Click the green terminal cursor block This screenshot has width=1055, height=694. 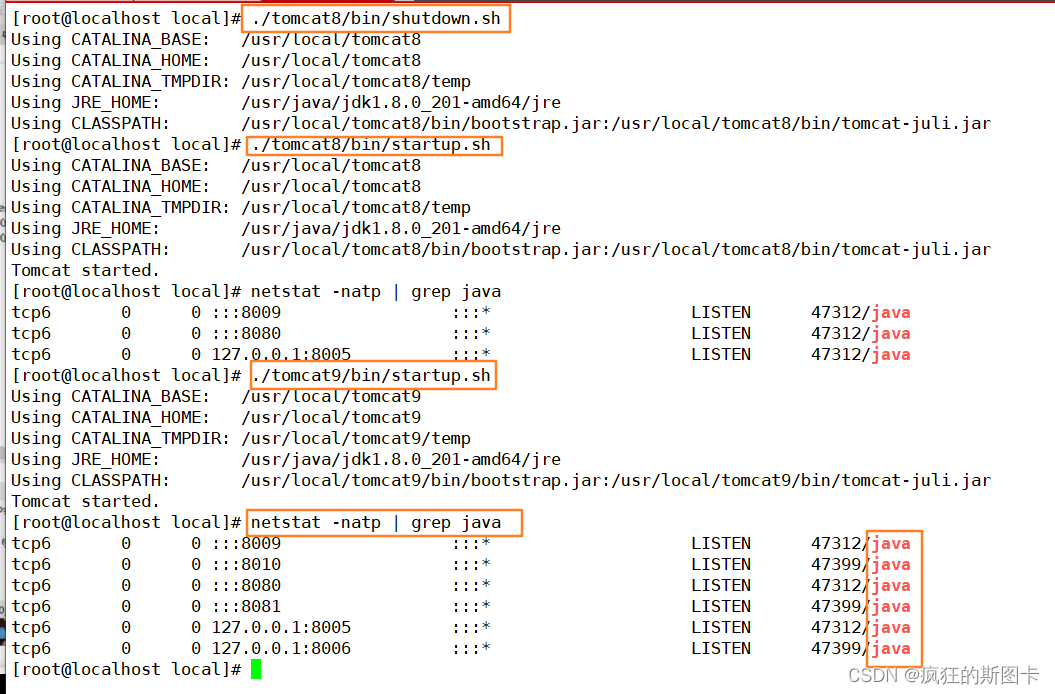pos(256,670)
